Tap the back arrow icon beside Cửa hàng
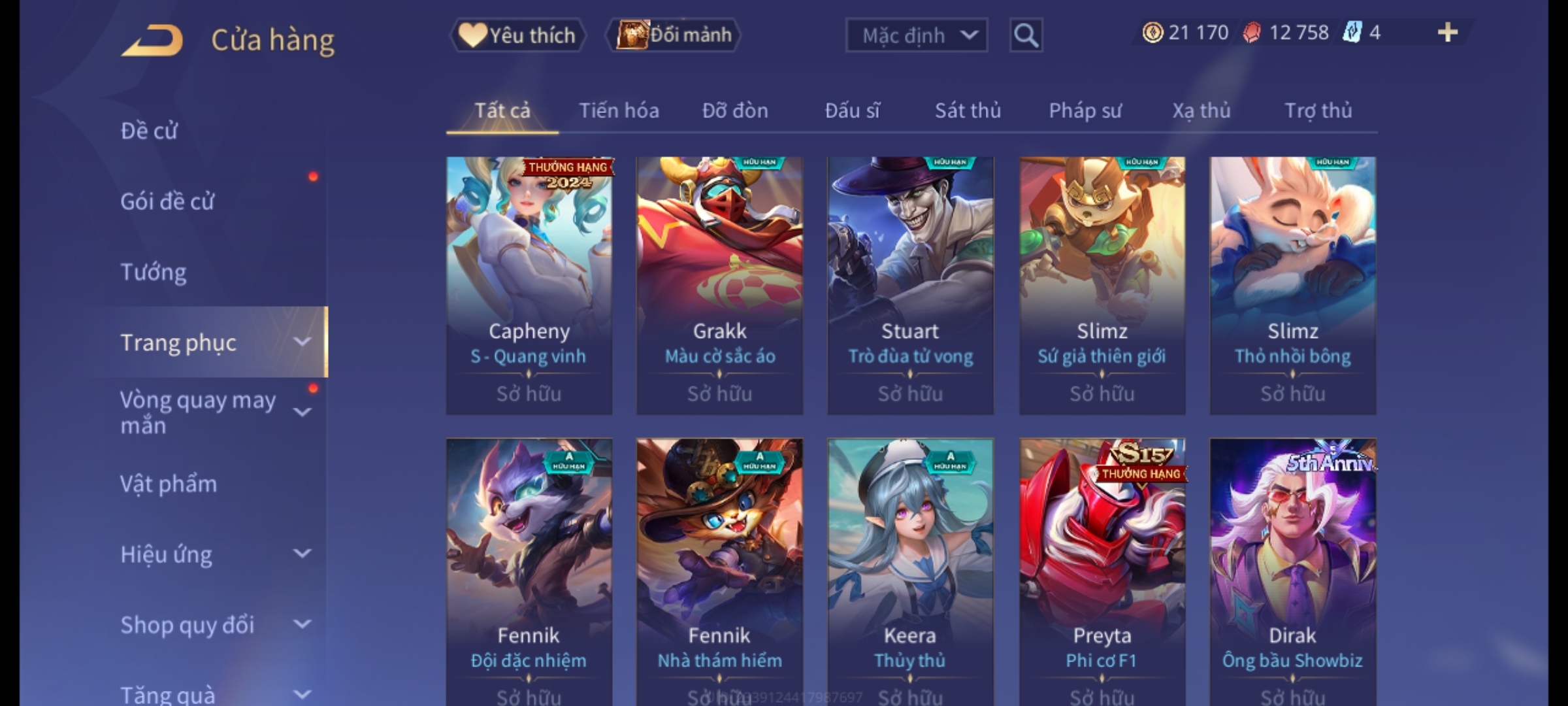Viewport: 1568px width, 706px height. click(x=152, y=41)
